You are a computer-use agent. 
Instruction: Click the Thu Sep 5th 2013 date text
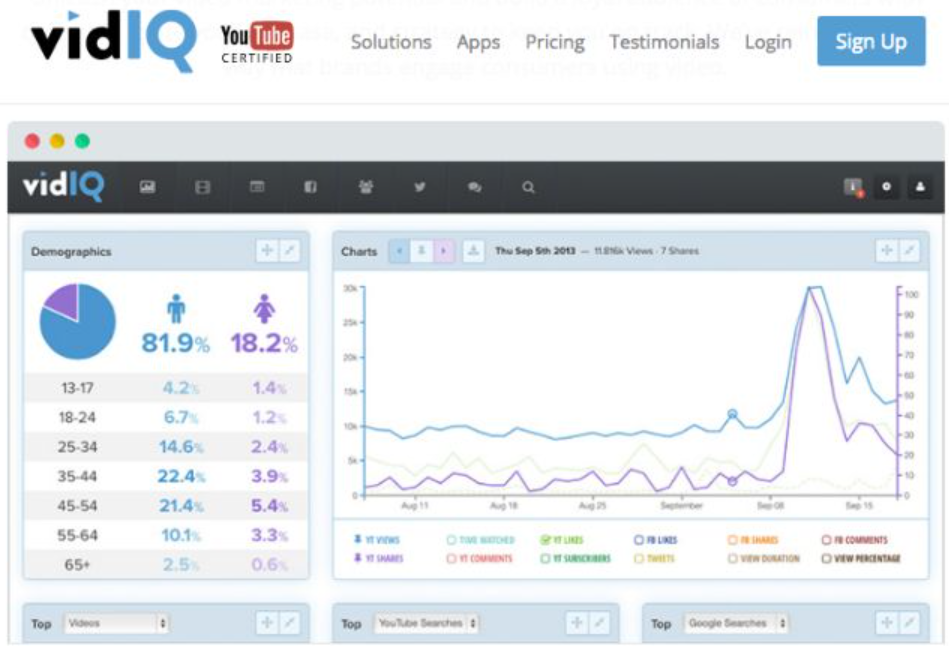535,251
